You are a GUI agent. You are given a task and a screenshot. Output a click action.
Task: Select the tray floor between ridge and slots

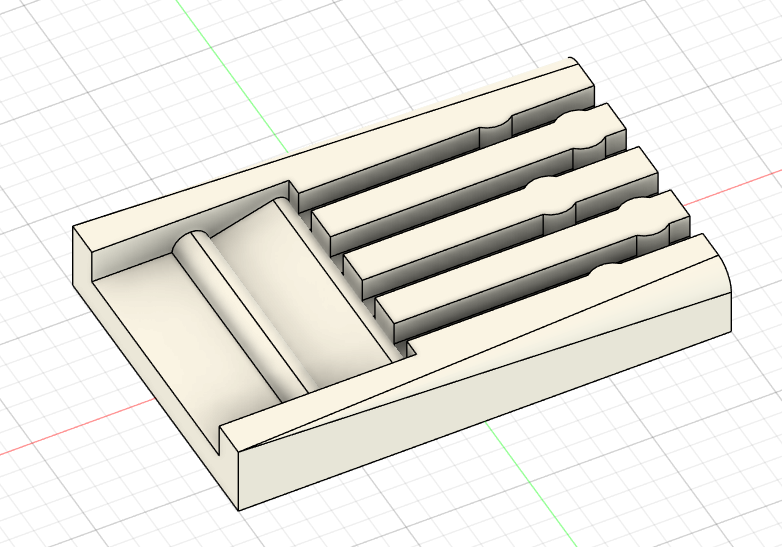[x=304, y=294]
